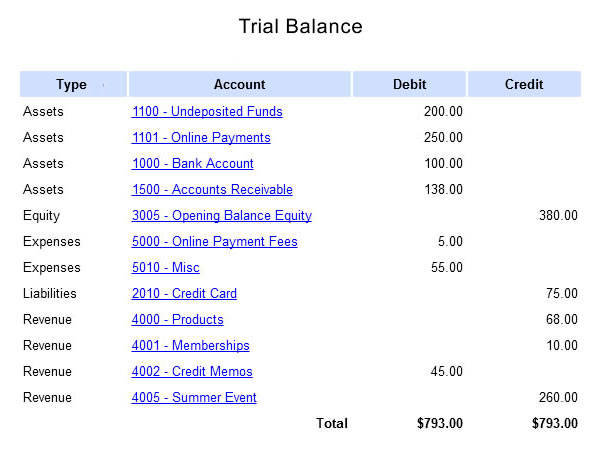This screenshot has height=450, width=600.
Task: Open the 4000 - Products account
Action: point(178,320)
